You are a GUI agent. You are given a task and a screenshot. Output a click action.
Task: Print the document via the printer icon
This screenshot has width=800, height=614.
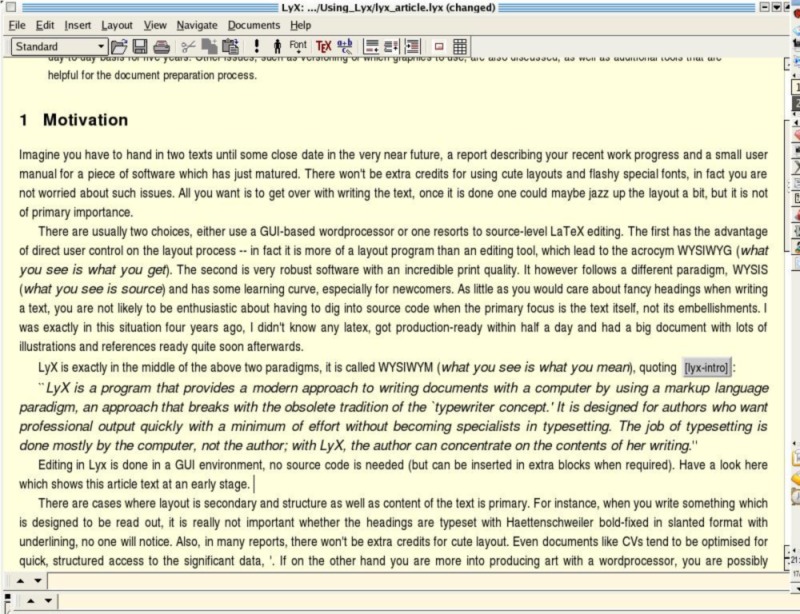[x=161, y=46]
